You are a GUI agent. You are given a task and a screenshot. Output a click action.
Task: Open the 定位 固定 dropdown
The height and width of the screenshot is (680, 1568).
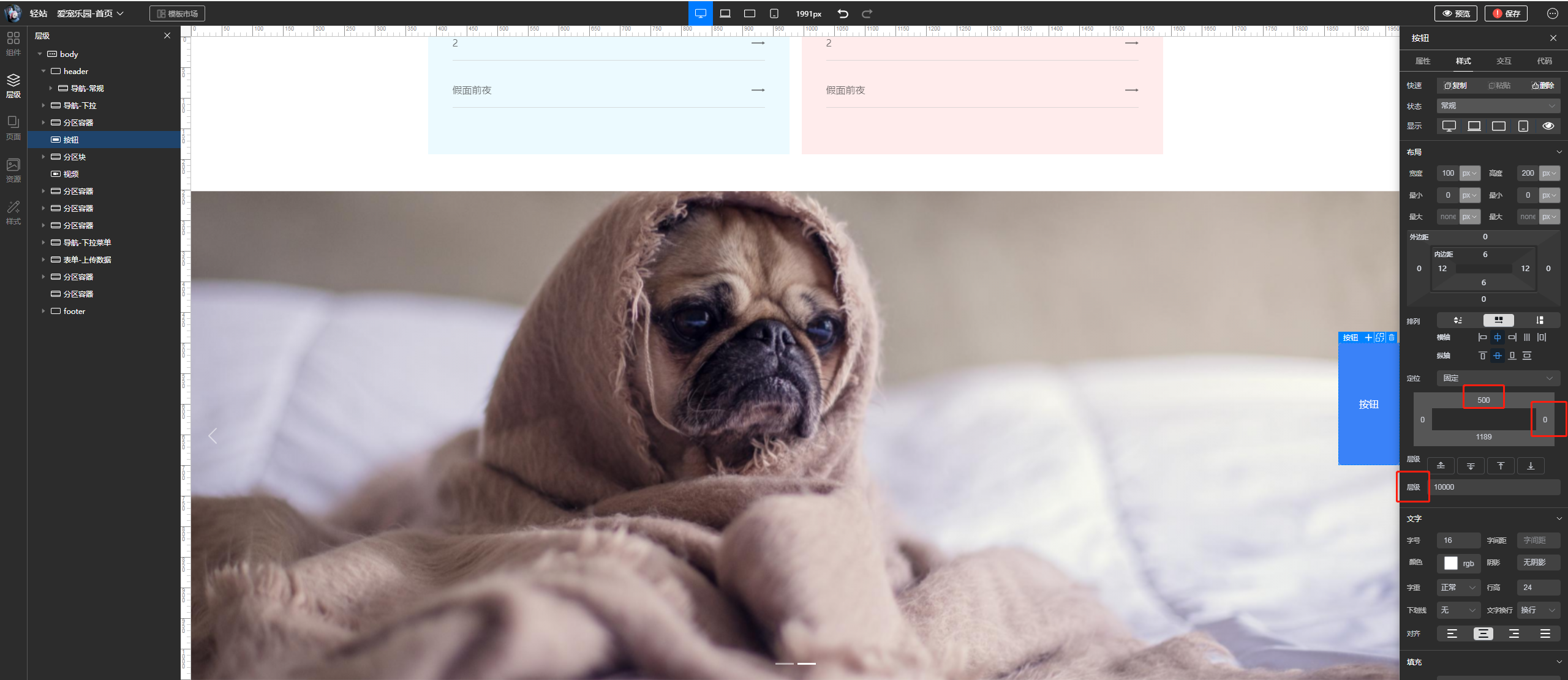point(1498,378)
